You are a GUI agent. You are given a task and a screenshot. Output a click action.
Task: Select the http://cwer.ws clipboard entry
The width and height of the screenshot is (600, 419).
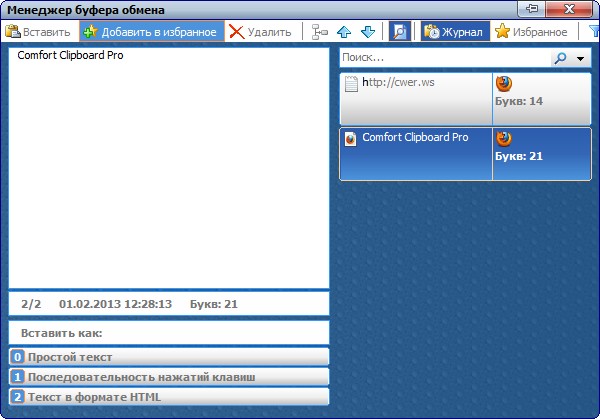[x=465, y=99]
